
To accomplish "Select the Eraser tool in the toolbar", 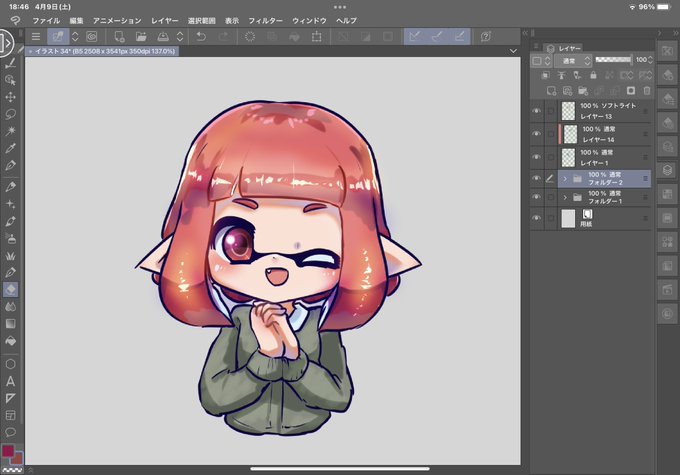I will 10,289.
